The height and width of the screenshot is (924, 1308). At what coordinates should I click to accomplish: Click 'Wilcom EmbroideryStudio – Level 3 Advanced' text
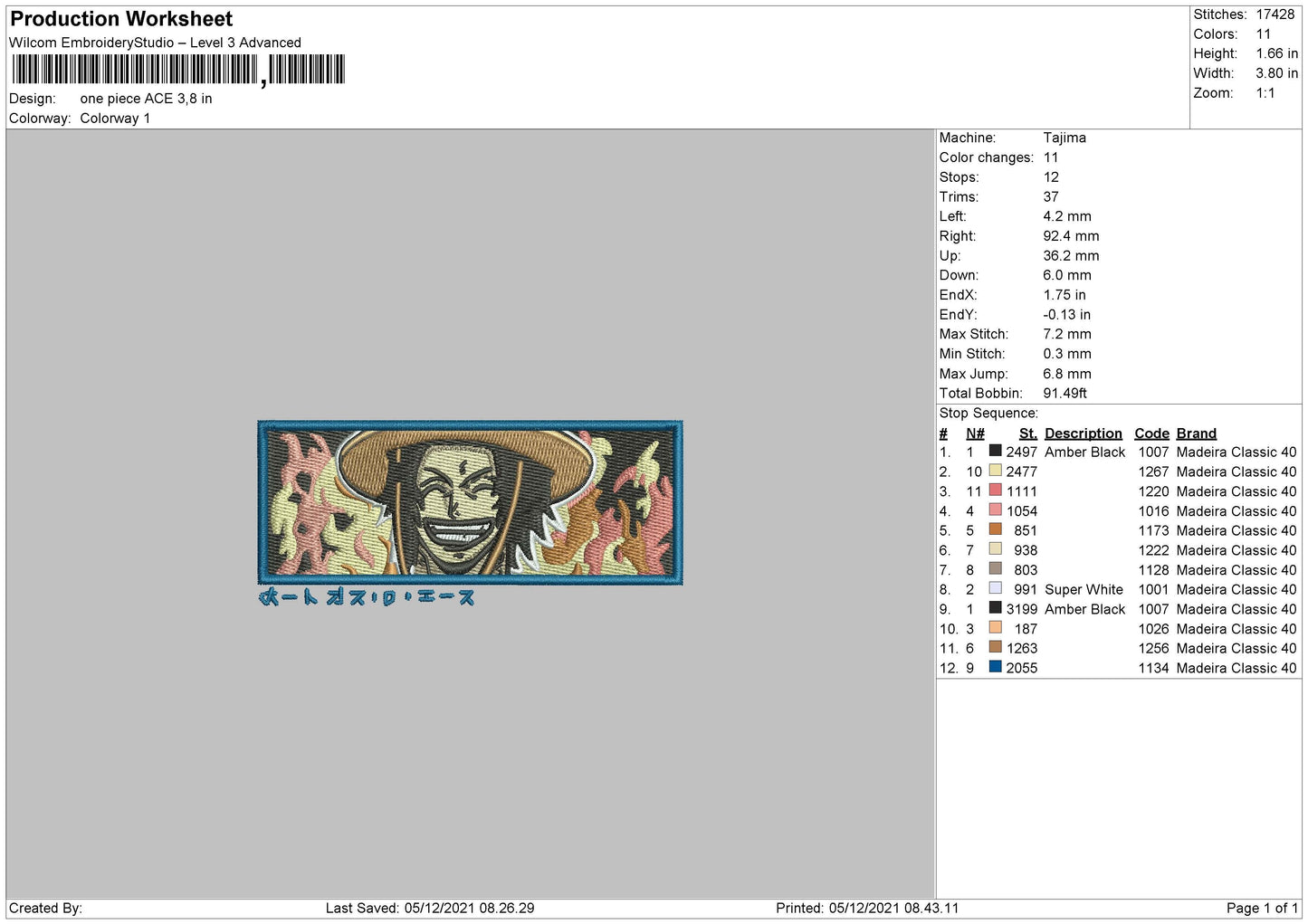tap(155, 43)
